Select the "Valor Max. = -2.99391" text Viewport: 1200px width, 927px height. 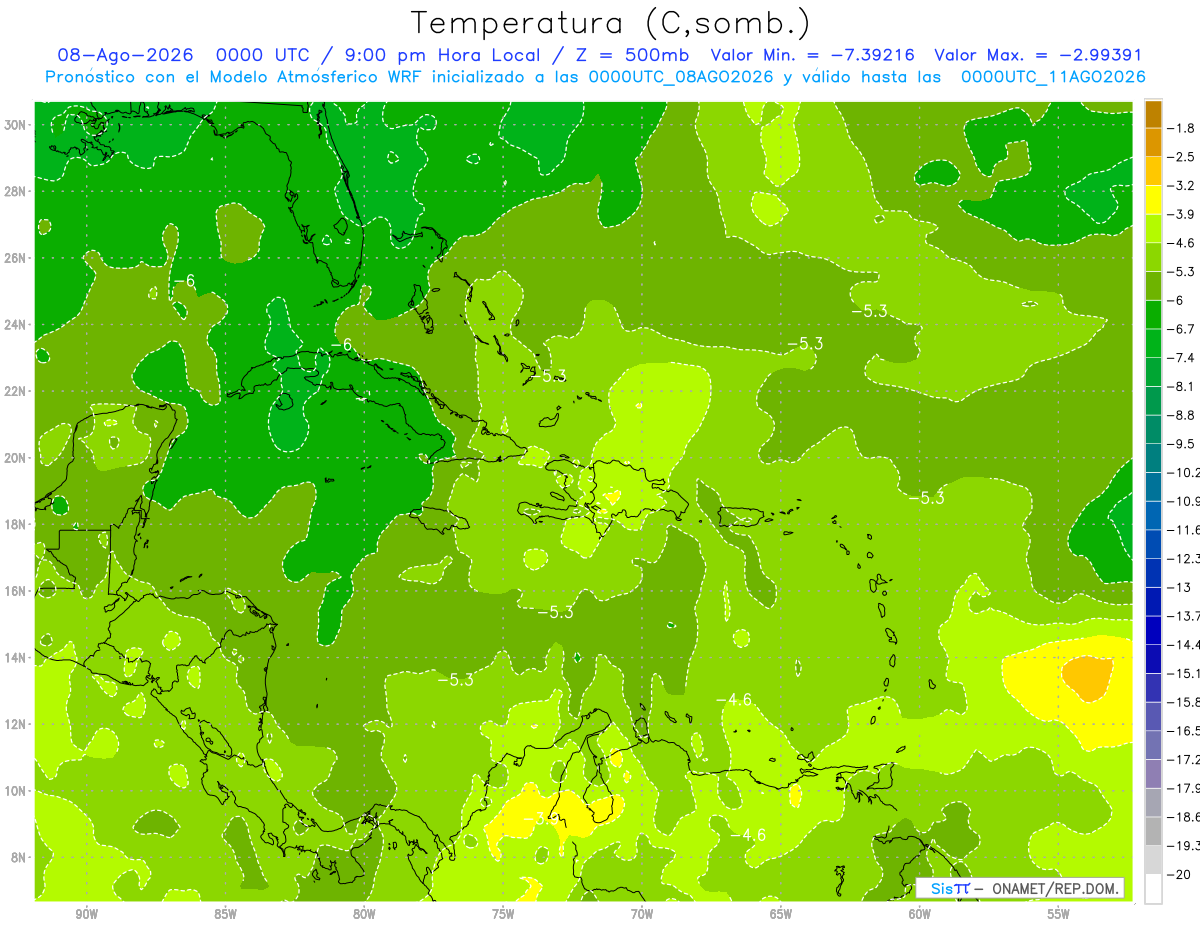(x=1038, y=56)
